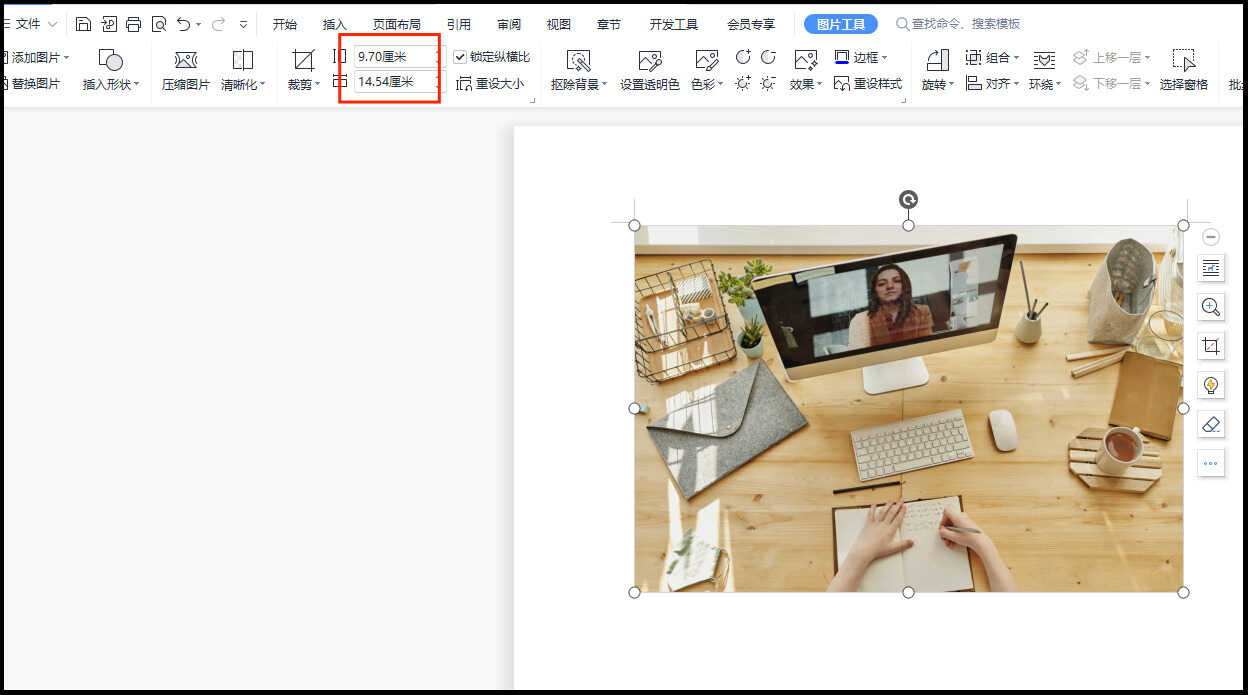The width and height of the screenshot is (1248, 695).
Task: Click 压缩图片 to compress the picture
Action: pyautogui.click(x=186, y=70)
